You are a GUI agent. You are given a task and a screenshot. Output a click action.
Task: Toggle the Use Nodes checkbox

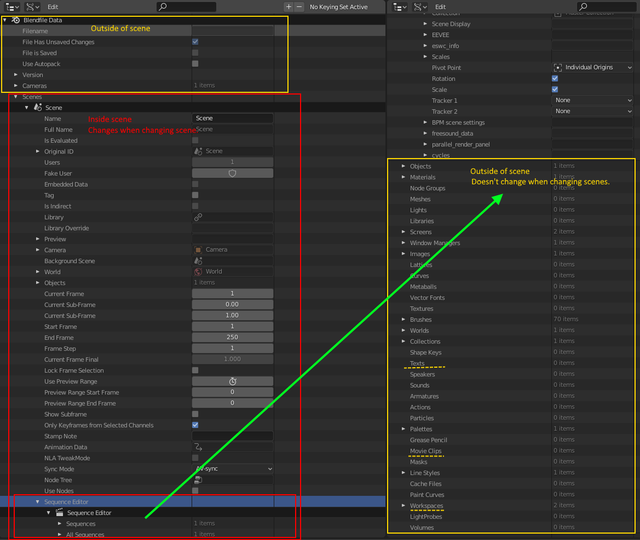(195, 491)
